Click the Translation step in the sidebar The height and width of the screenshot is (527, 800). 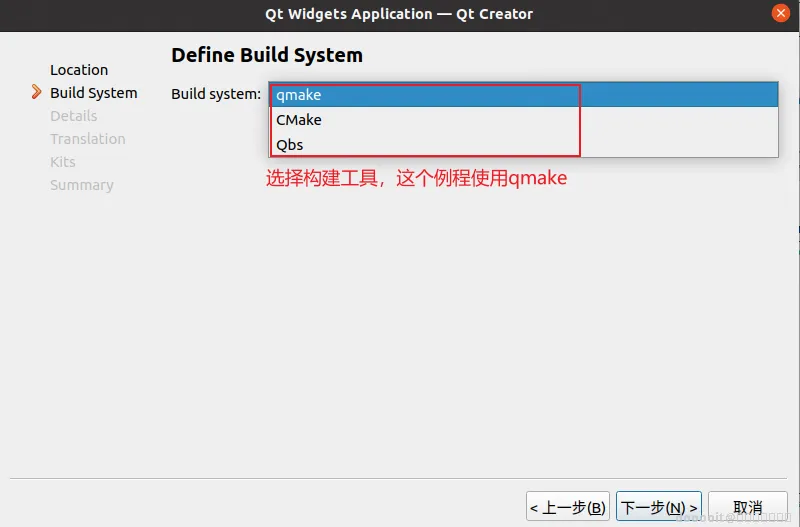pos(88,139)
